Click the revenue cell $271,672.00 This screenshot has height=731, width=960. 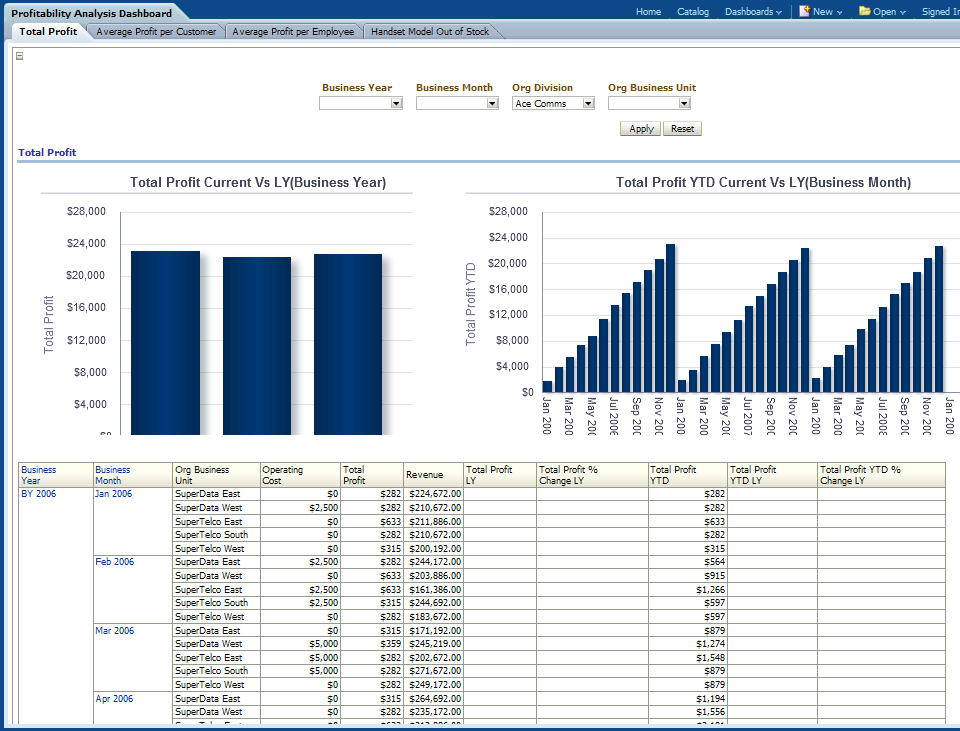pos(435,671)
